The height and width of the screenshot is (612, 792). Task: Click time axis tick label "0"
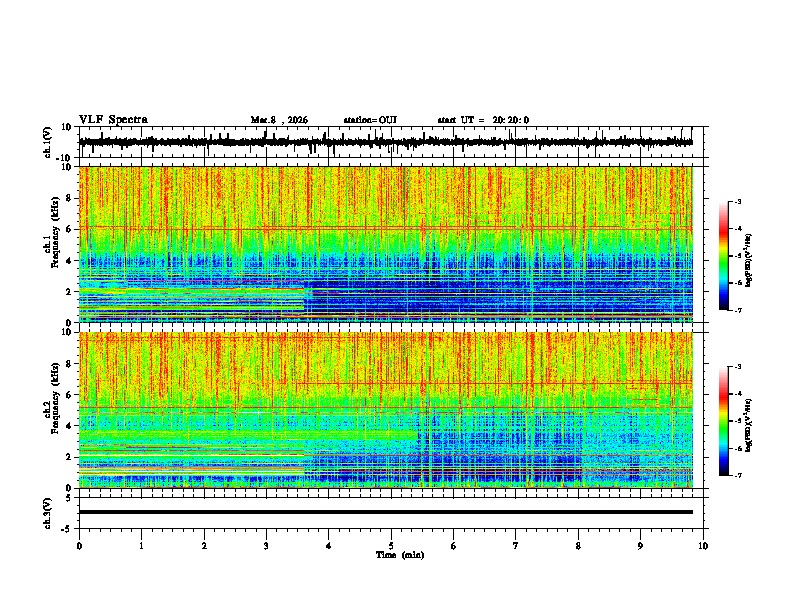point(79,546)
